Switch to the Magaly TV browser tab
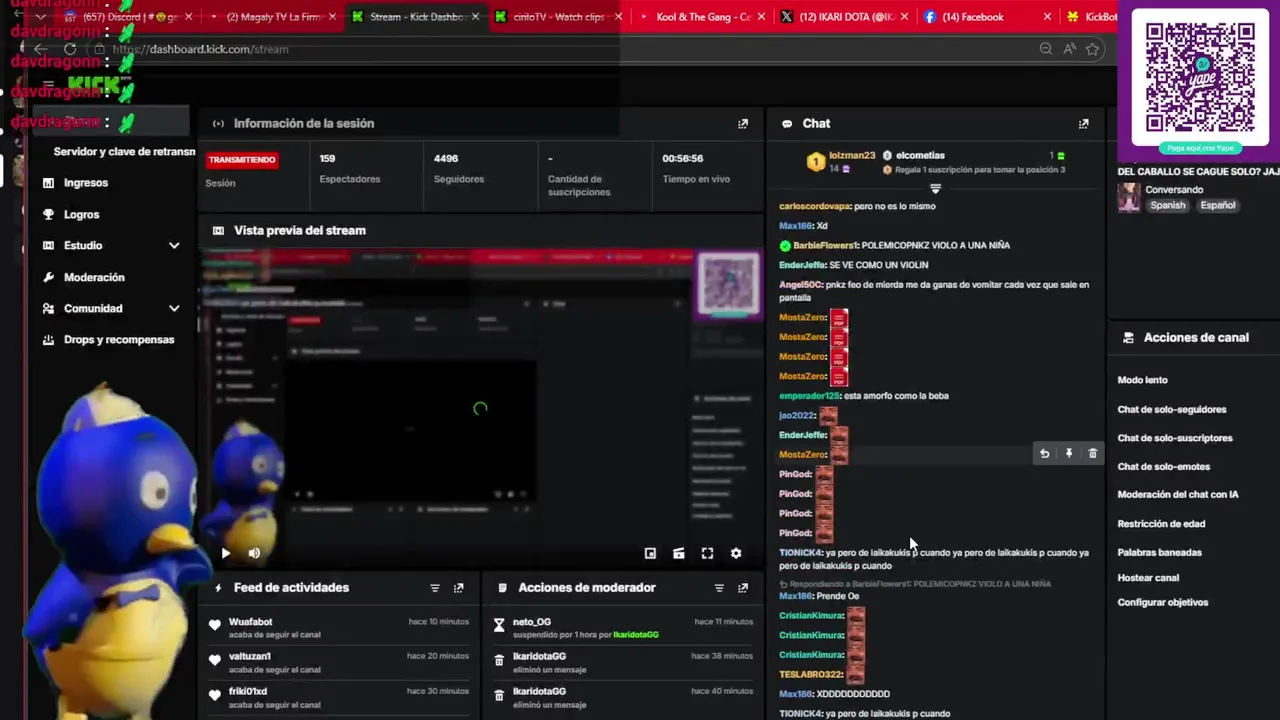Viewport: 1280px width, 720px height. click(x=268, y=17)
